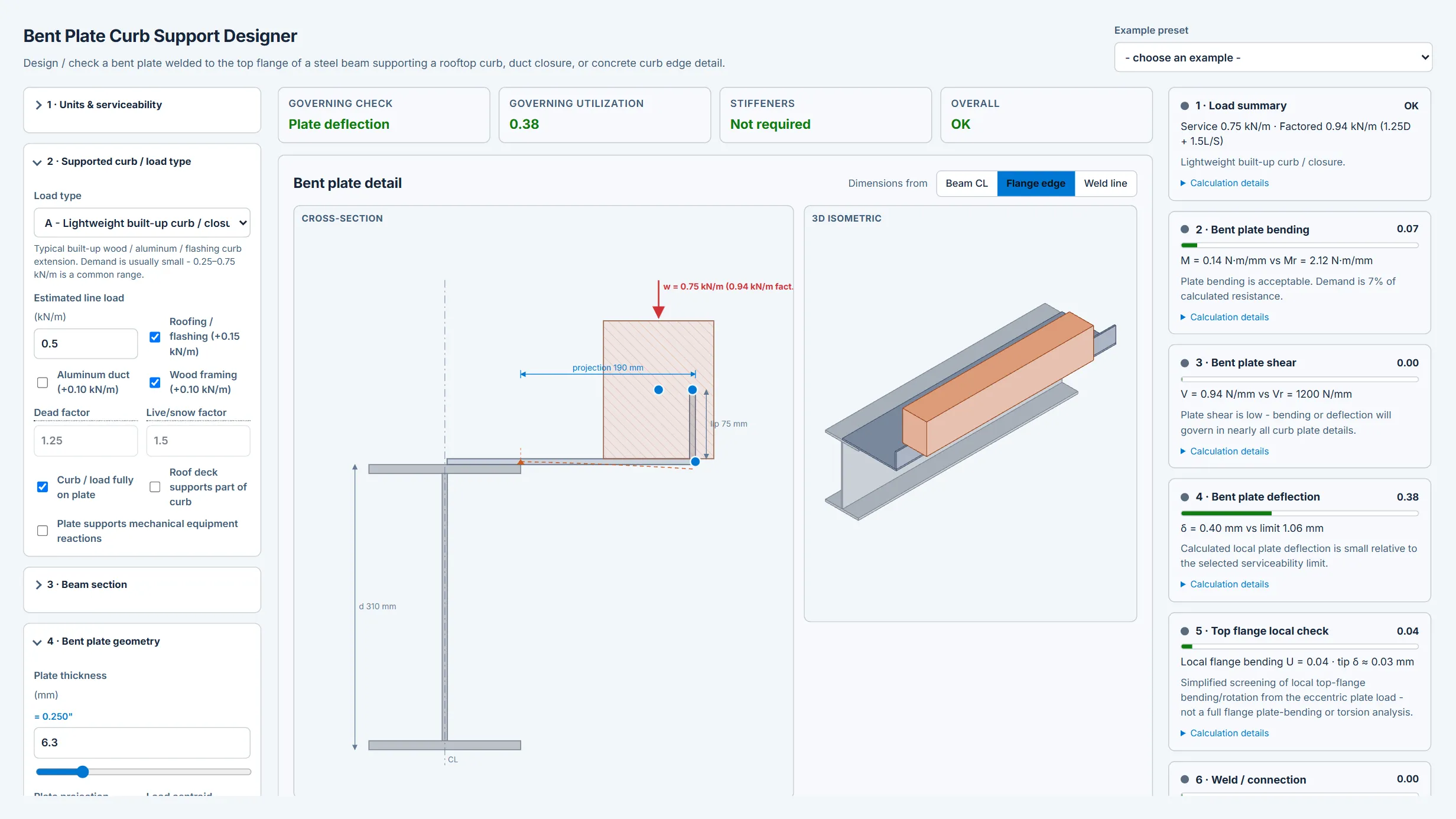This screenshot has width=1456, height=819.
Task: Click the Overall OK card
Action: [1046, 115]
